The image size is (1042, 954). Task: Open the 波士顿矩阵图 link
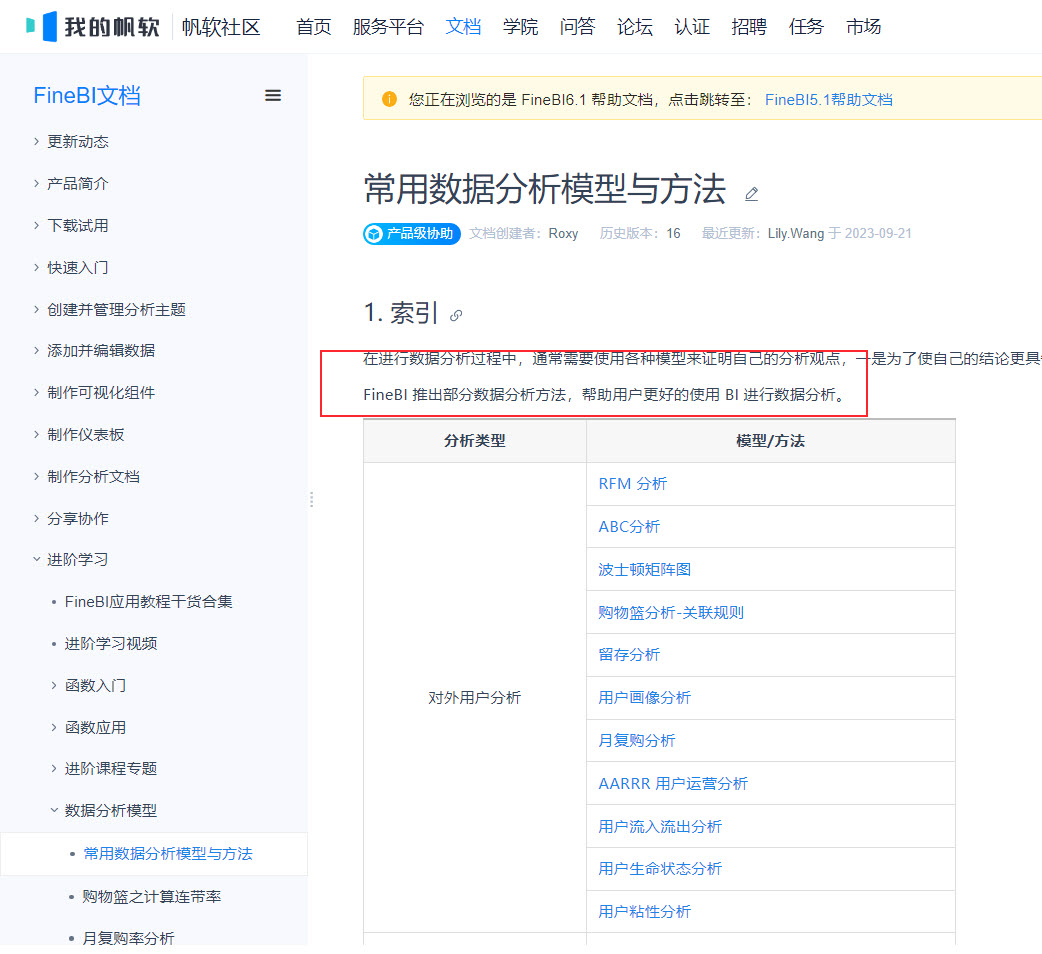tap(644, 569)
